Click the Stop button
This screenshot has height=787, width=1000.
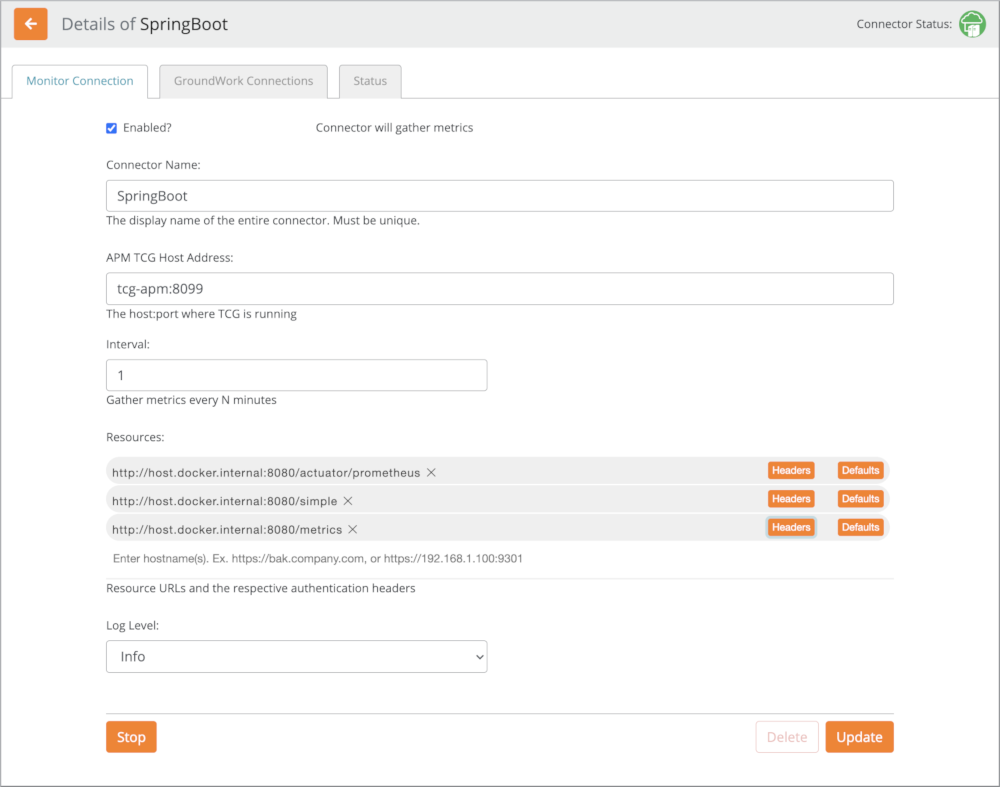pyautogui.click(x=131, y=737)
